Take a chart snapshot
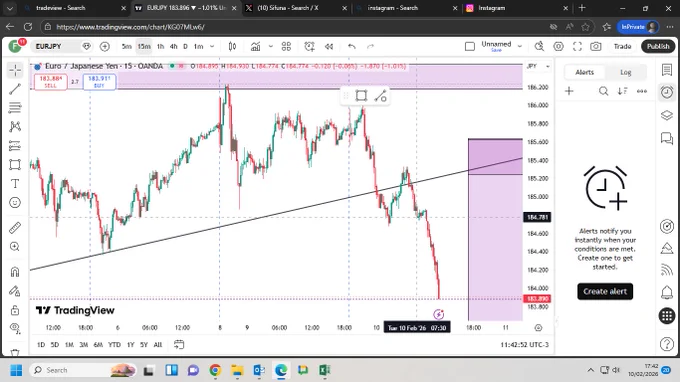The width and height of the screenshot is (680, 382). [596, 46]
